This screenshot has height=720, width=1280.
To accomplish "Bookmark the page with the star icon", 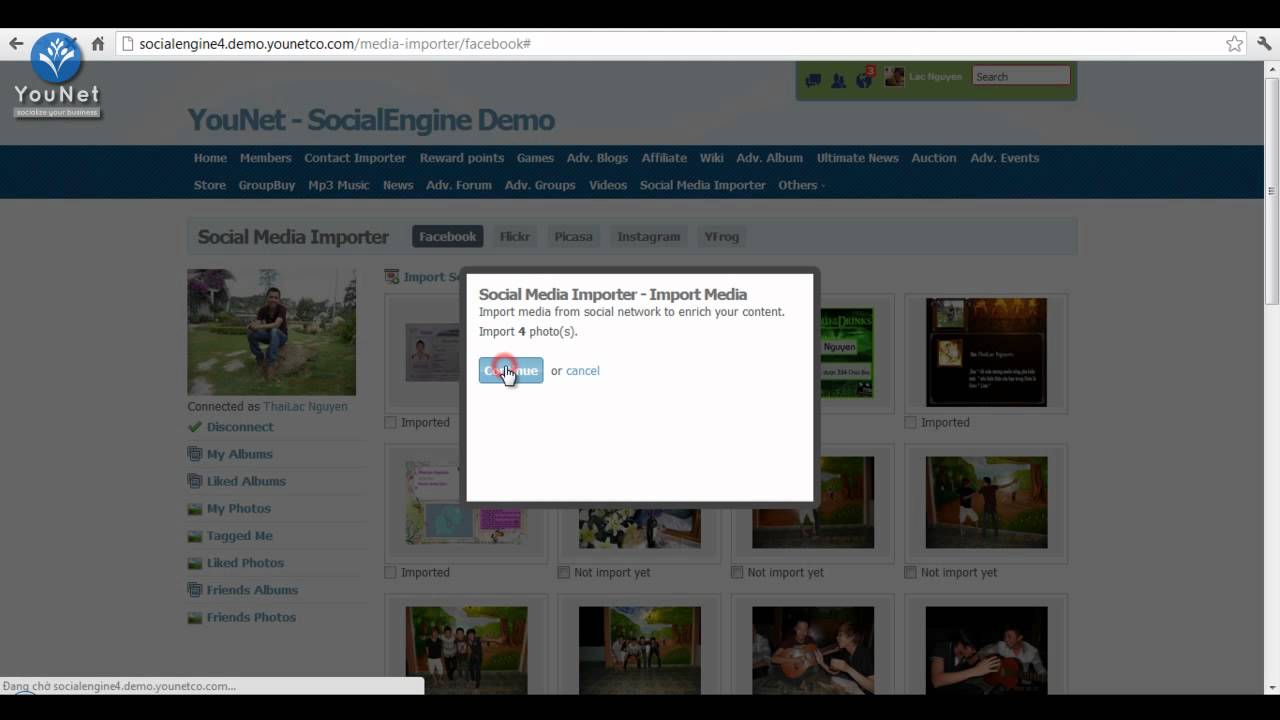I will [1235, 44].
